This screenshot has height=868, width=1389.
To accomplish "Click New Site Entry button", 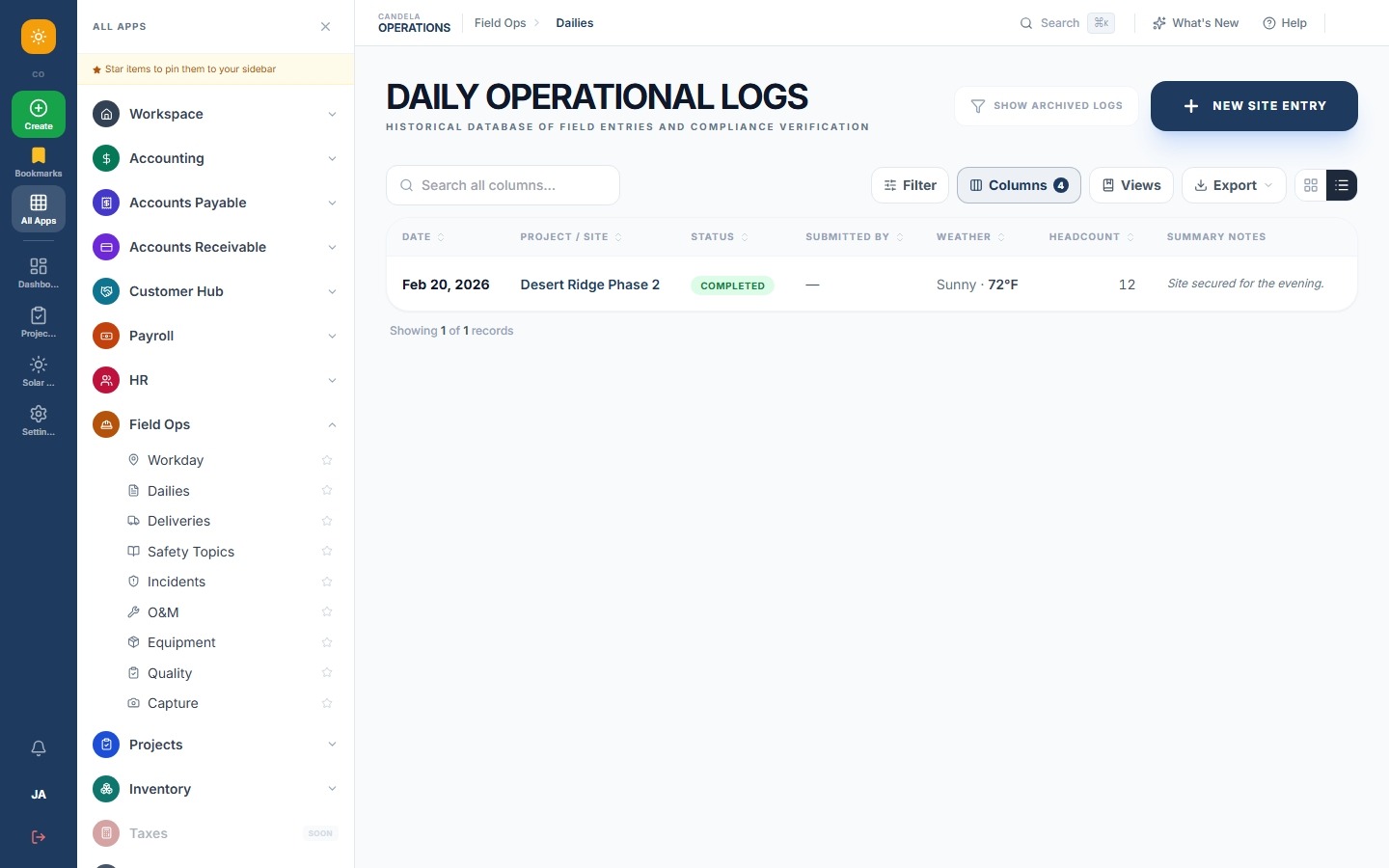I will tap(1254, 106).
